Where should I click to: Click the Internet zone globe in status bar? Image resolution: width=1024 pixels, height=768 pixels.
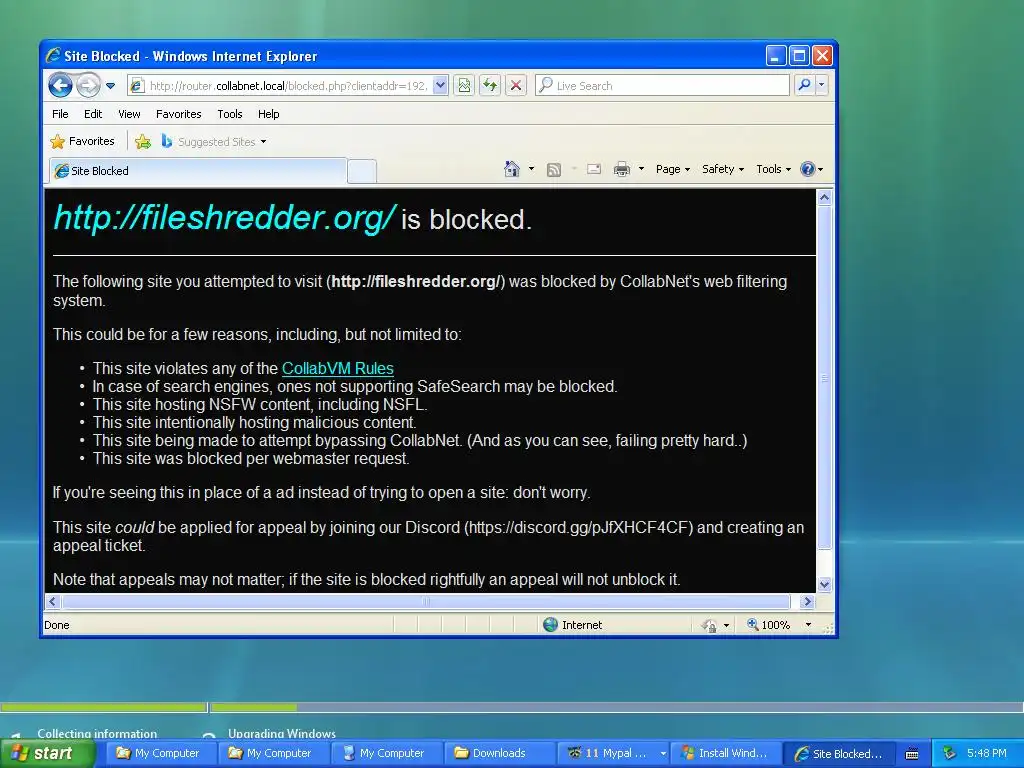(x=551, y=625)
